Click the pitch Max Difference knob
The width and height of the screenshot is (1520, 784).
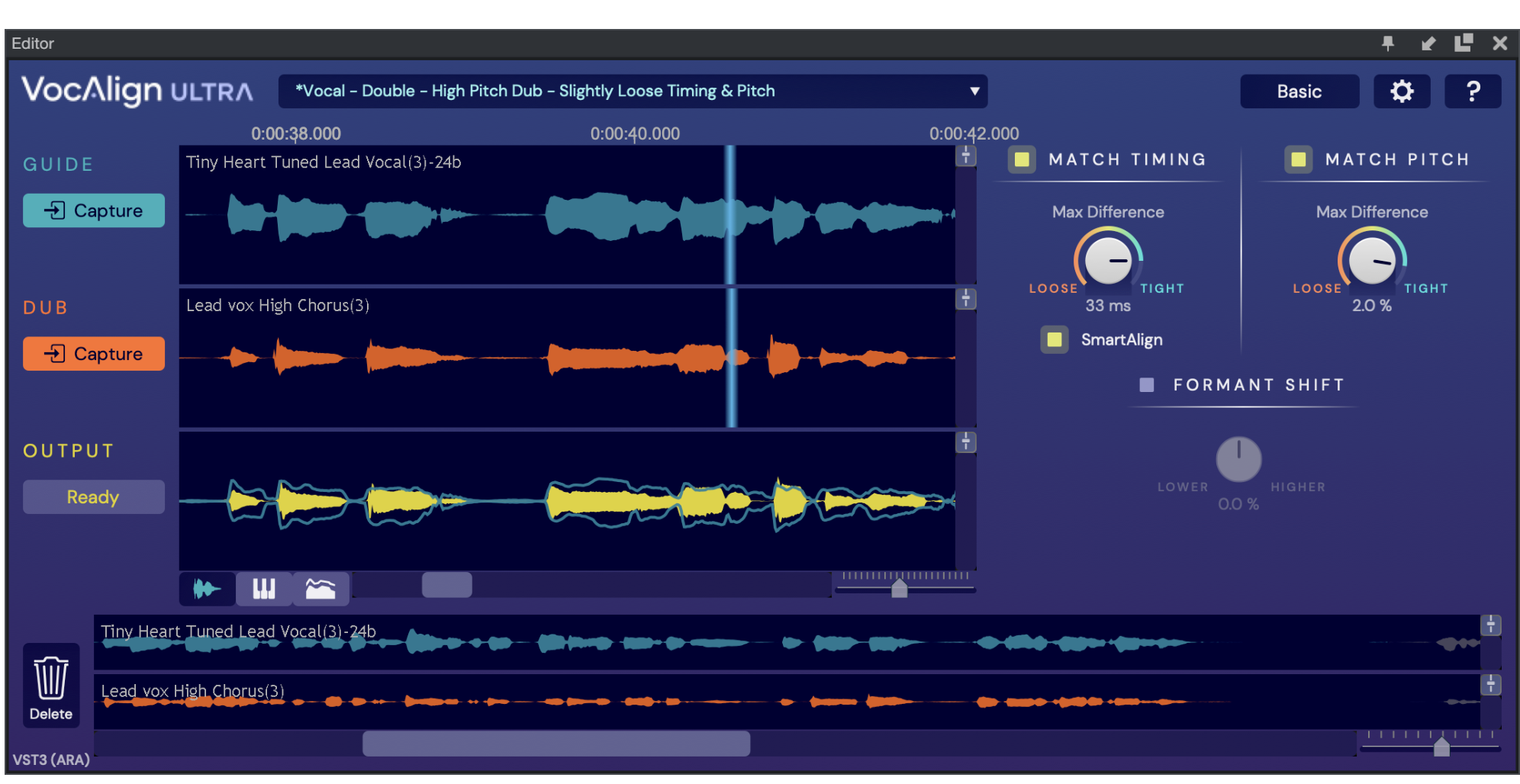point(1372,260)
